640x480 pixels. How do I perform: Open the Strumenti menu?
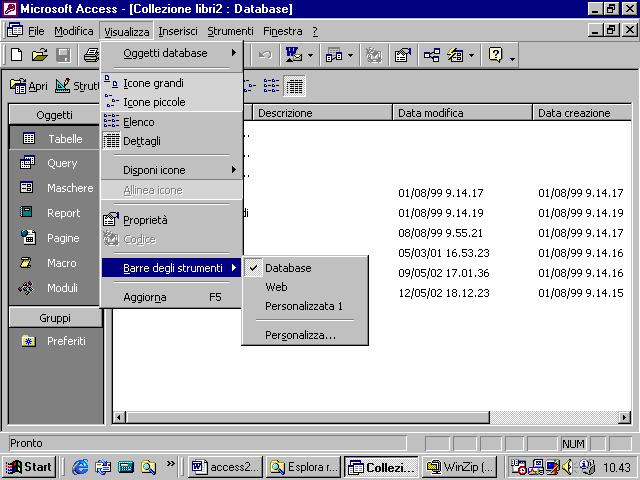point(230,31)
